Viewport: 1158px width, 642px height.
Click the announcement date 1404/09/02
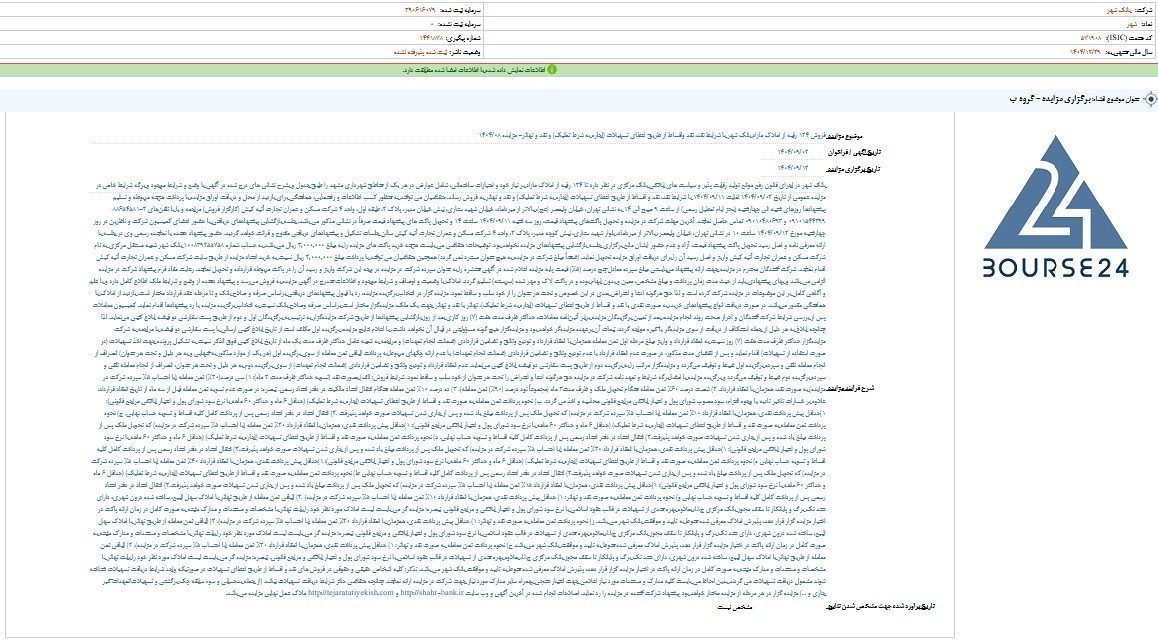coord(792,152)
